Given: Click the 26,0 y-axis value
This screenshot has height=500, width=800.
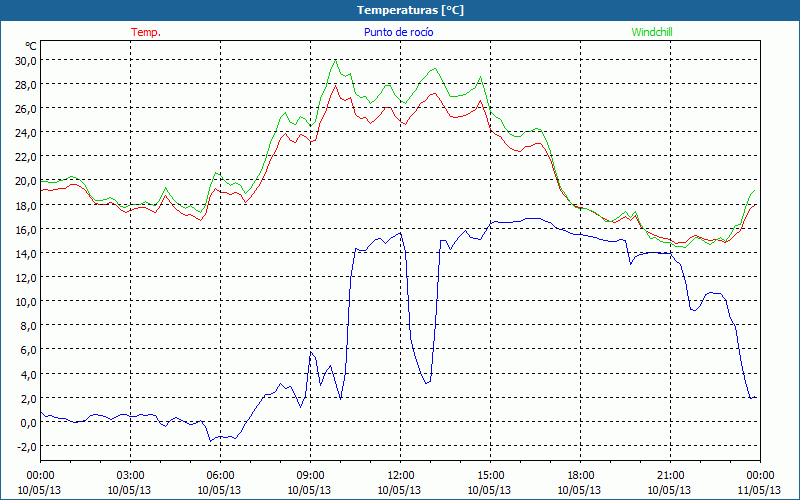Looking at the screenshot, I should click(x=26, y=109).
